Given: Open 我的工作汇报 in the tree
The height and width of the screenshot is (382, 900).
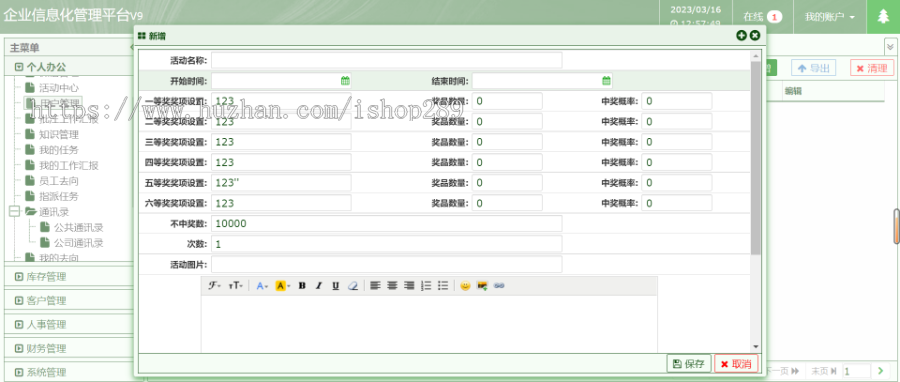Looking at the screenshot, I should pos(69,166).
